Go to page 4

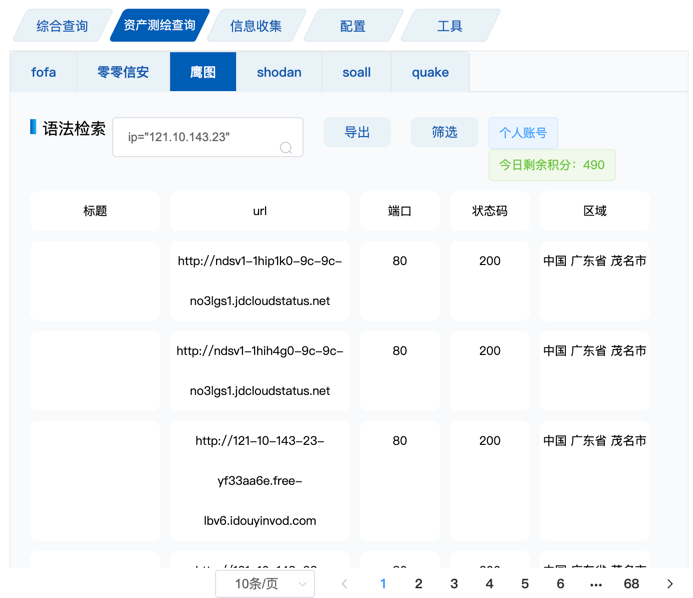(x=489, y=584)
